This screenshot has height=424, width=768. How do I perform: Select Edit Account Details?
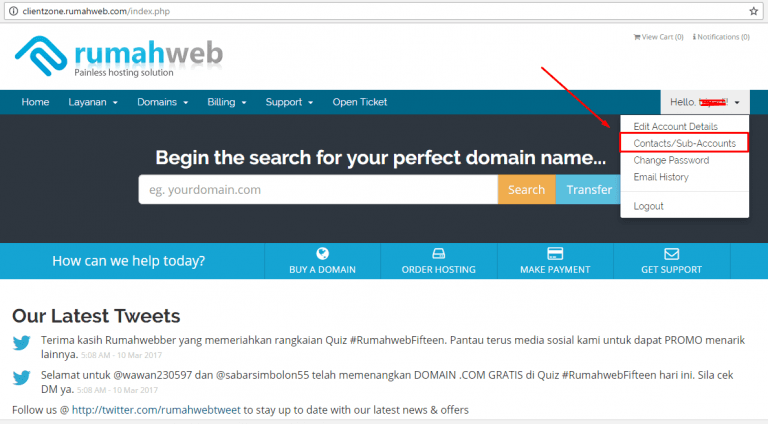(675, 126)
